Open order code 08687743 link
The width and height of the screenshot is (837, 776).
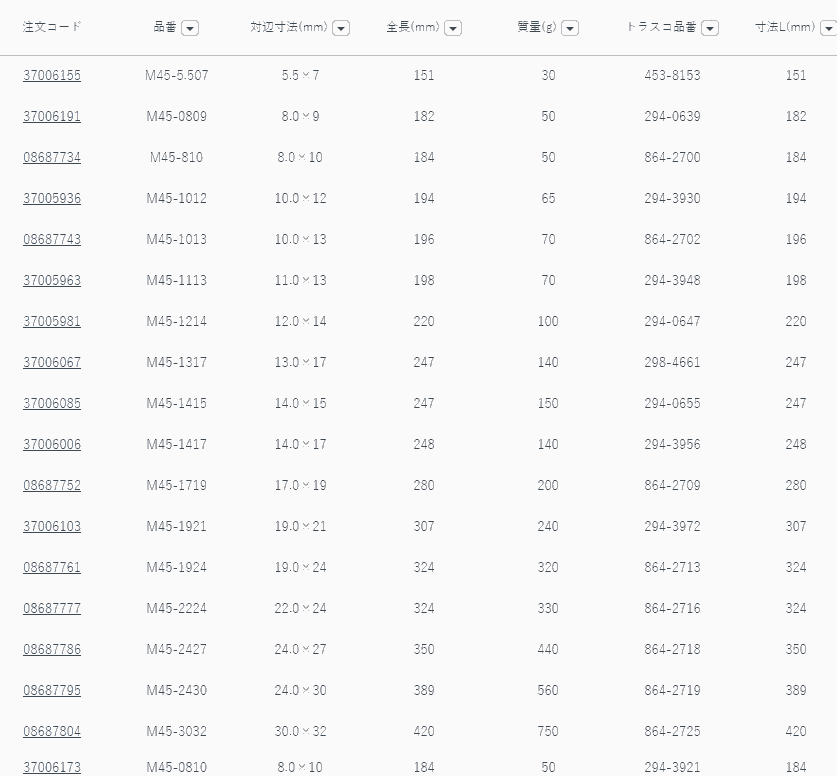click(x=52, y=239)
